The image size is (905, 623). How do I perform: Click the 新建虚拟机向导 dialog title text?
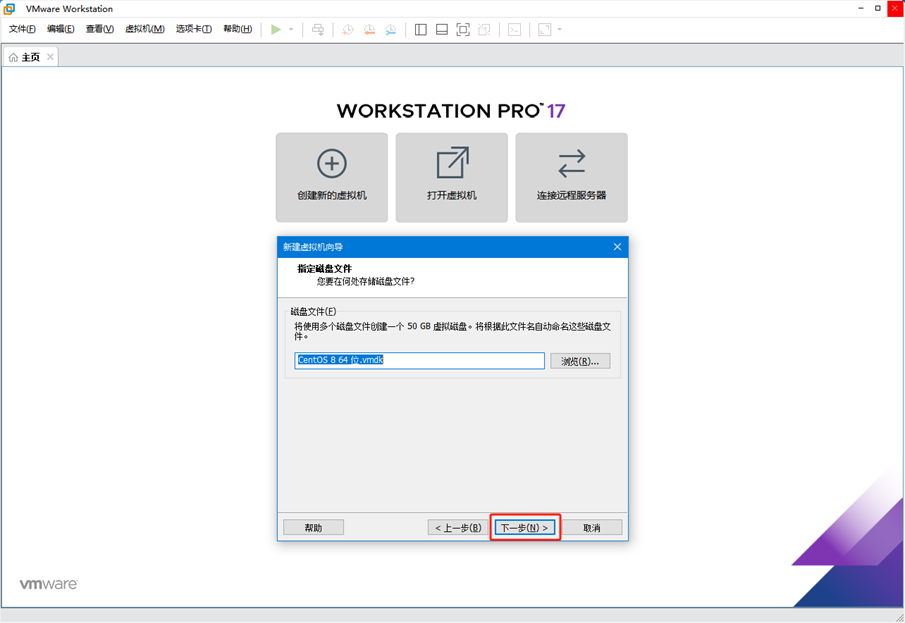313,247
